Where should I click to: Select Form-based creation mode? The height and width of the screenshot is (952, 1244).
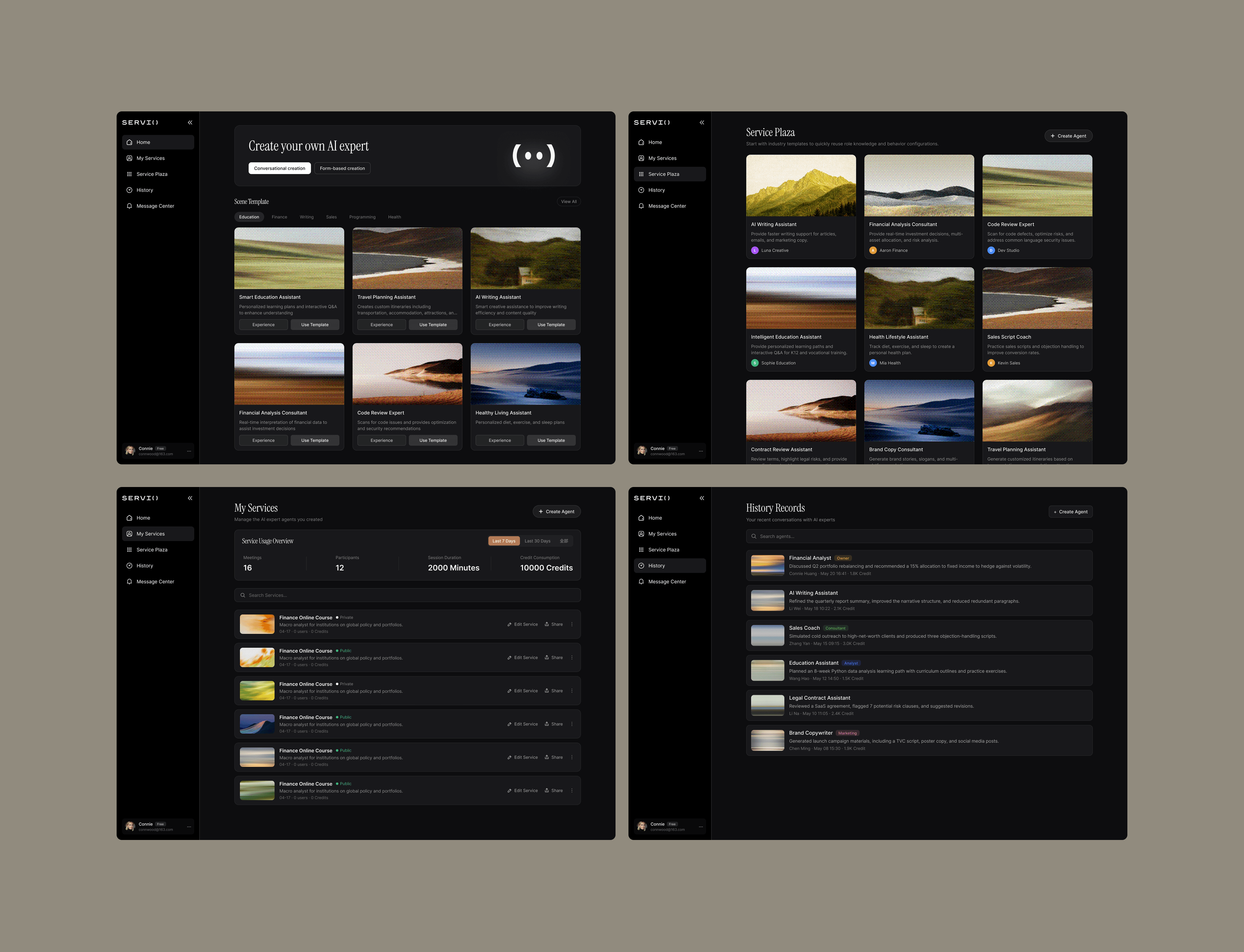pos(342,168)
